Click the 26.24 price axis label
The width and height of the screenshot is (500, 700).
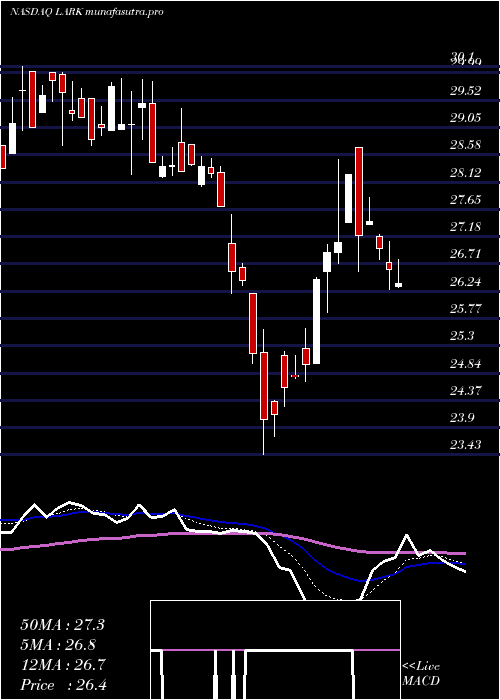click(x=465, y=282)
